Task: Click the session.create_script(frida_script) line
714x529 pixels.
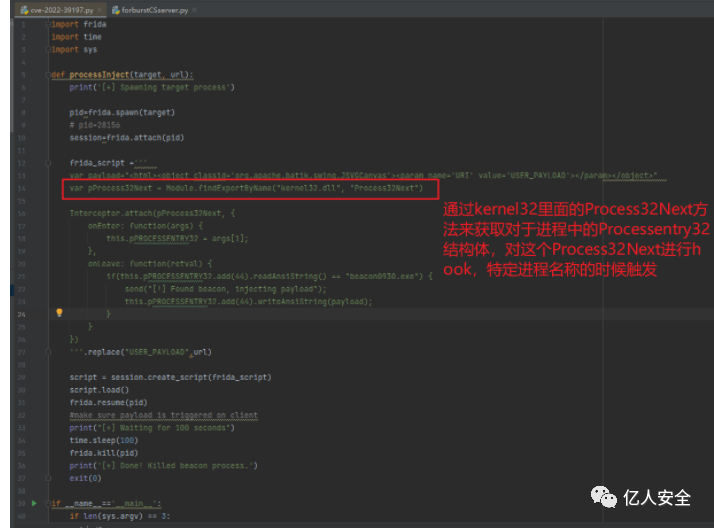Action: [170, 377]
